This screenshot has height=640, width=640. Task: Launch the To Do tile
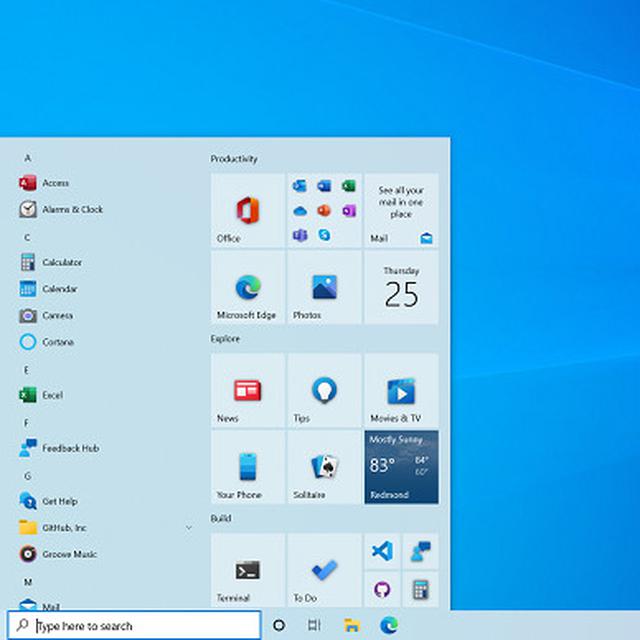[x=324, y=570]
